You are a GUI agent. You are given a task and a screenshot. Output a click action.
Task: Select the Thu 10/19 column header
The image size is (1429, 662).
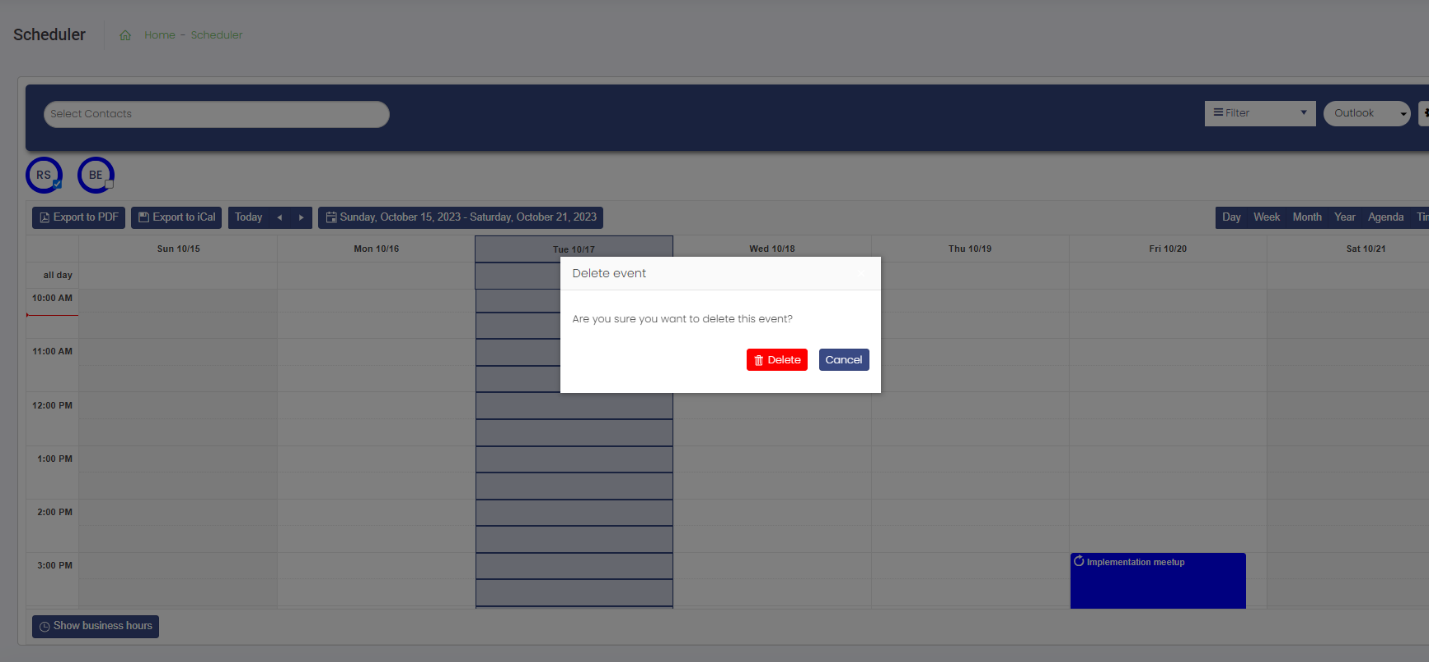tap(970, 249)
